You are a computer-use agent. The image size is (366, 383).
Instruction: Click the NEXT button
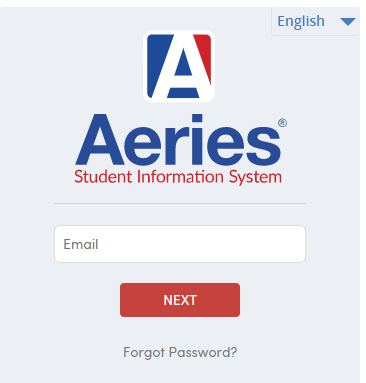coord(180,300)
